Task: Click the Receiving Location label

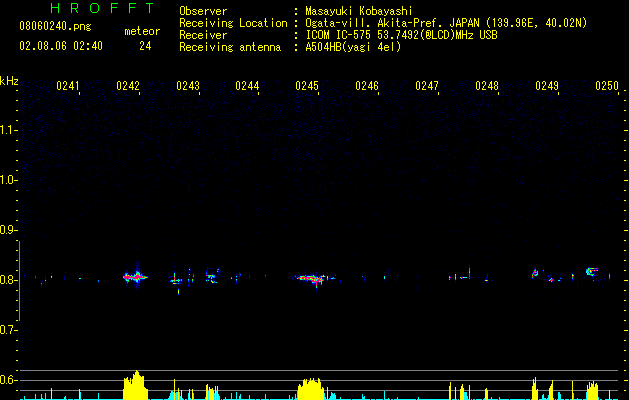Action: tap(233, 23)
